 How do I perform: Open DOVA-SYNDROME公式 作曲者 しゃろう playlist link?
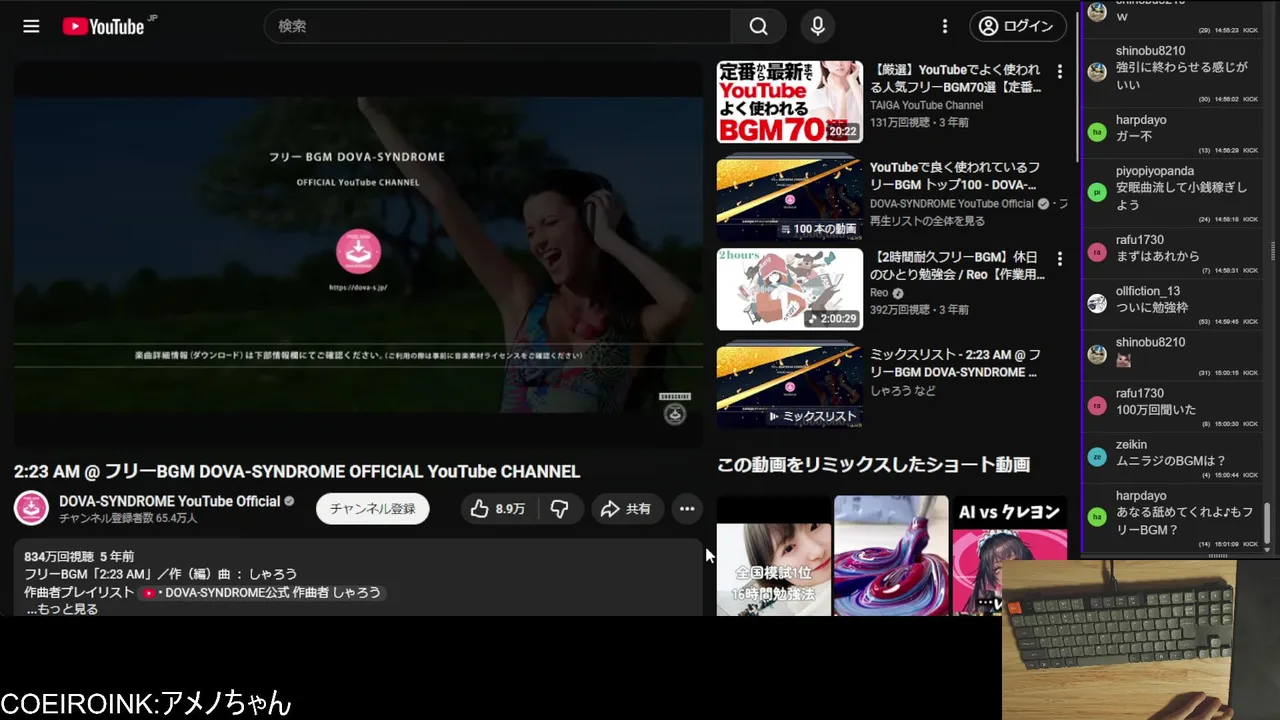262,592
